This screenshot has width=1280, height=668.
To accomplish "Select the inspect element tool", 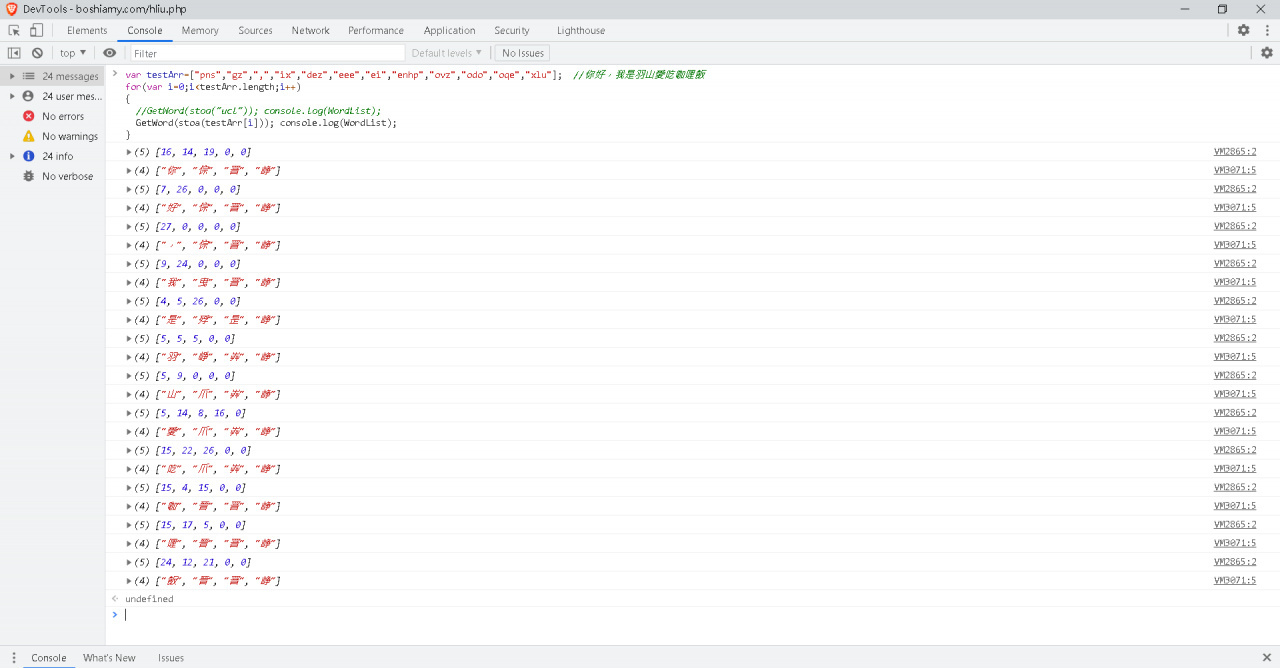I will coord(14,30).
